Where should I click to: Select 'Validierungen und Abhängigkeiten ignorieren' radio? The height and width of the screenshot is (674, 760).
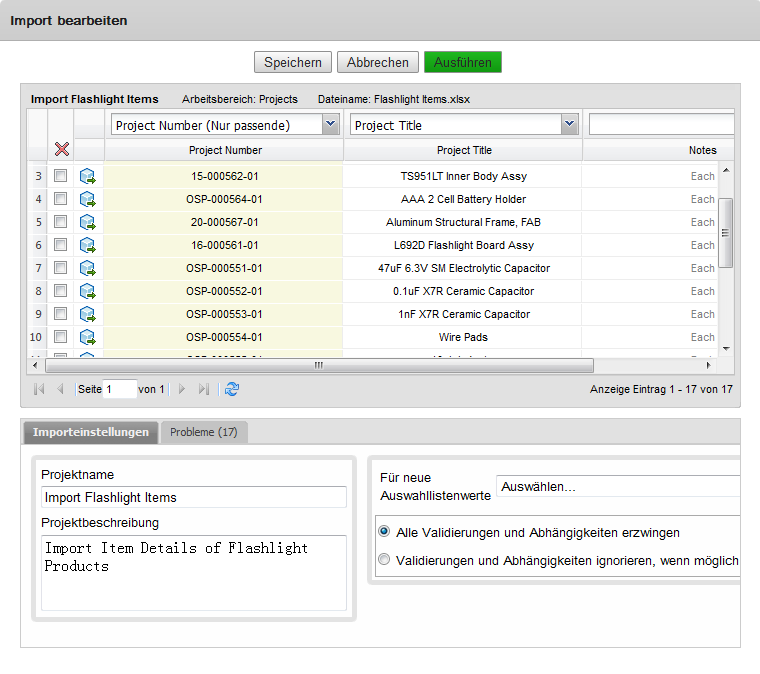[x=384, y=560]
